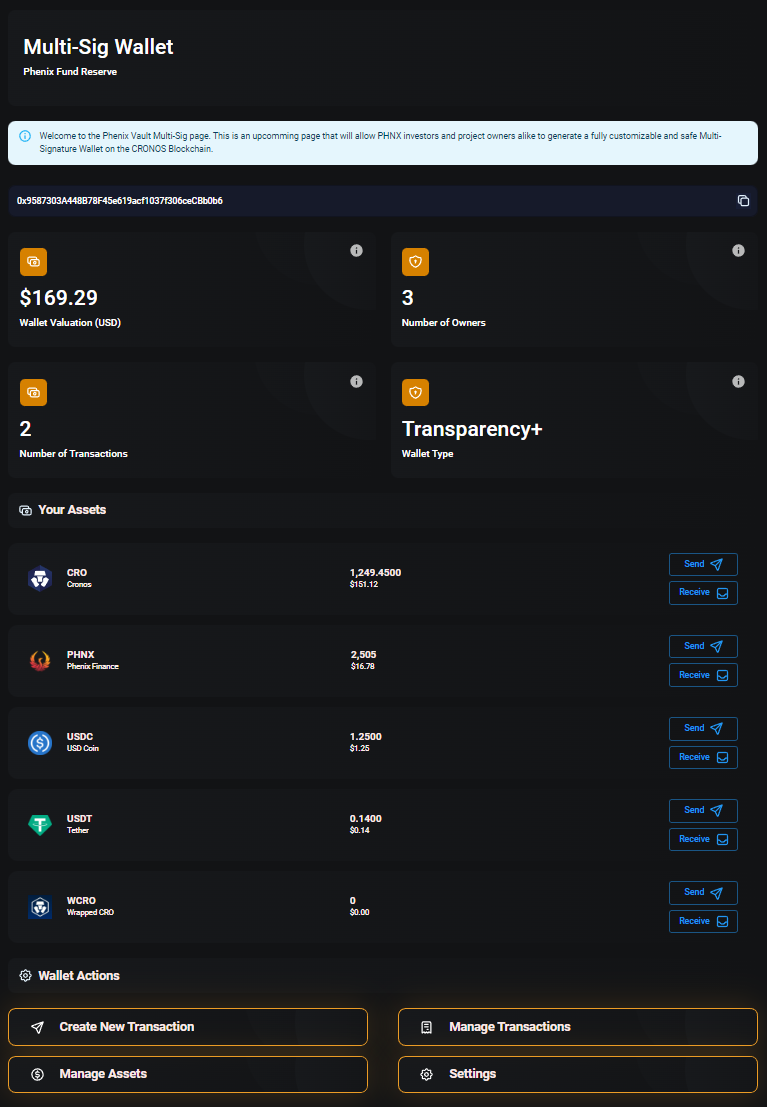The height and width of the screenshot is (1107, 767).
Task: Receive WCRO tokens
Action: (703, 921)
